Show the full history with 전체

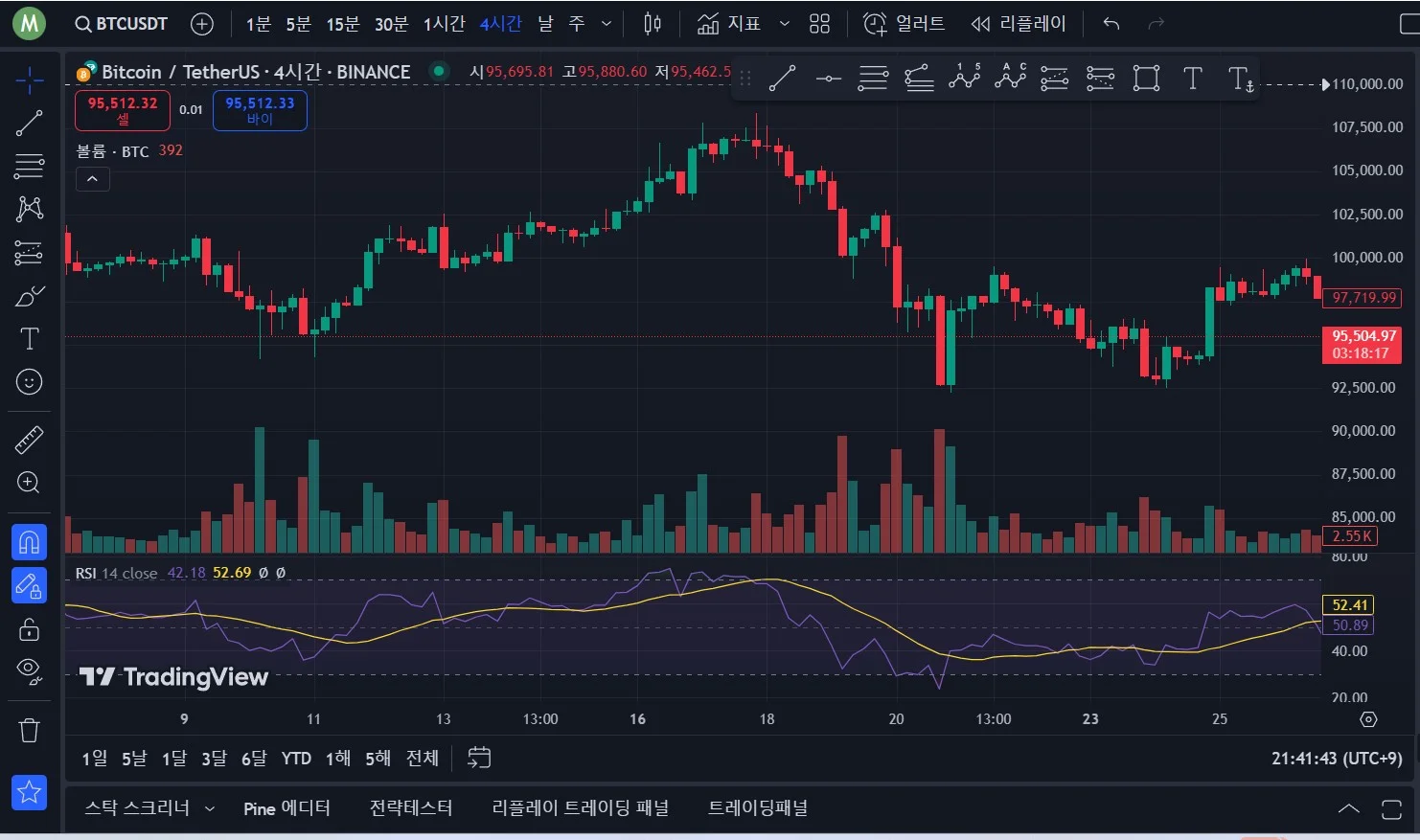coord(423,759)
